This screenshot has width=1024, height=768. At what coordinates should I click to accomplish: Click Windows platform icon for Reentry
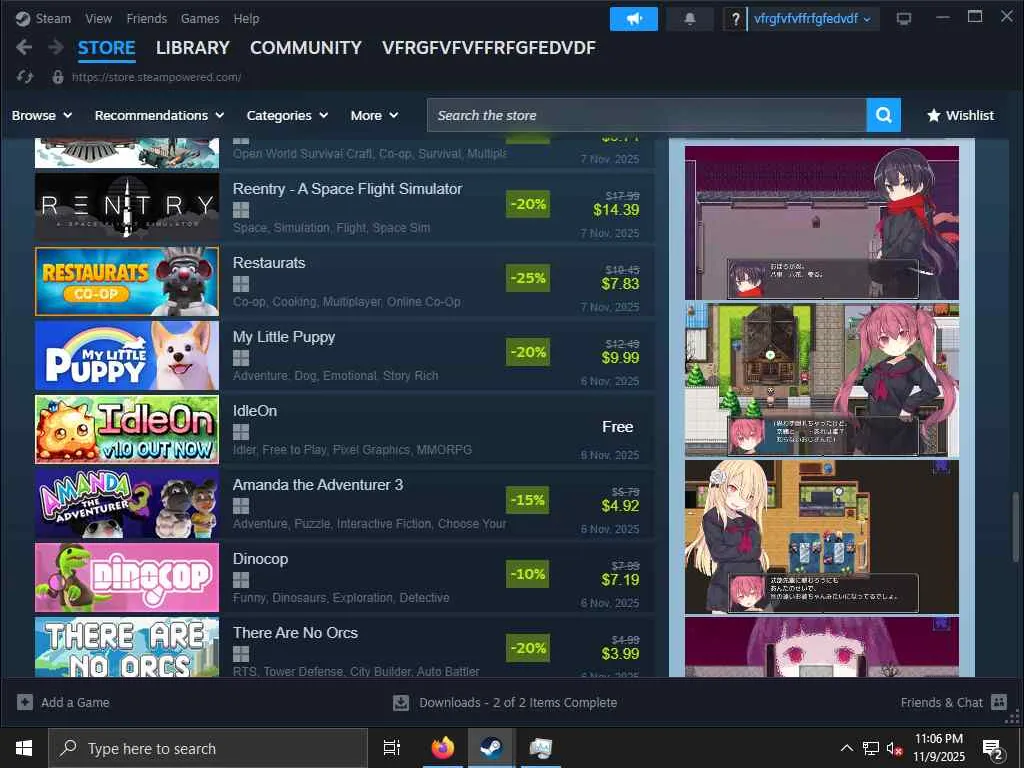point(241,210)
